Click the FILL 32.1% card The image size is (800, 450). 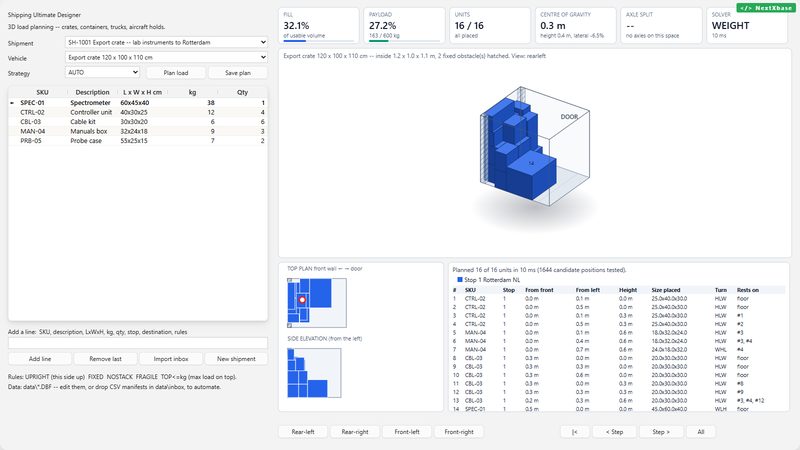pyautogui.click(x=318, y=26)
